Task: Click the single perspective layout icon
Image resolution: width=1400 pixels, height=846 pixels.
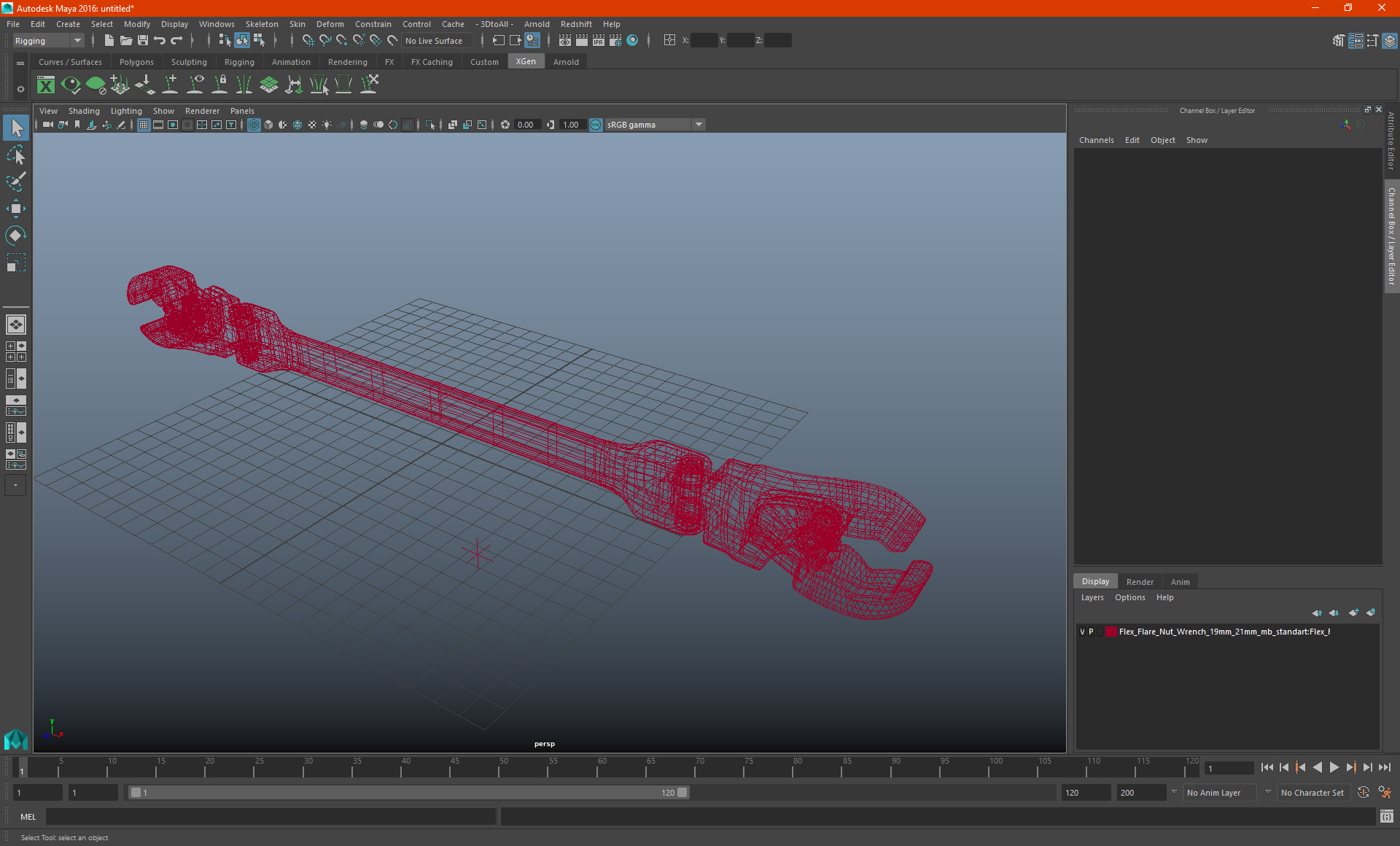Action: (15, 325)
